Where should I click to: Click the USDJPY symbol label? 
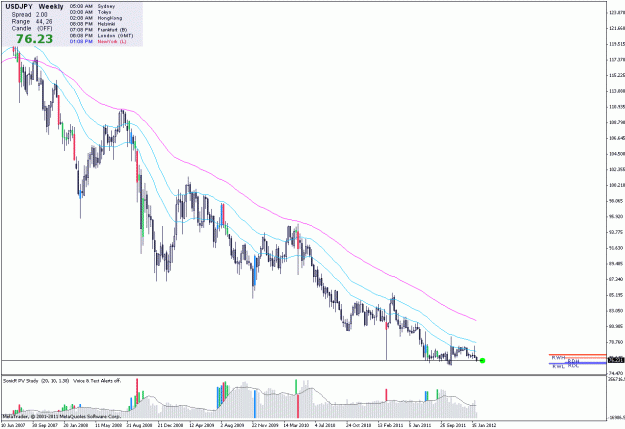(19, 7)
